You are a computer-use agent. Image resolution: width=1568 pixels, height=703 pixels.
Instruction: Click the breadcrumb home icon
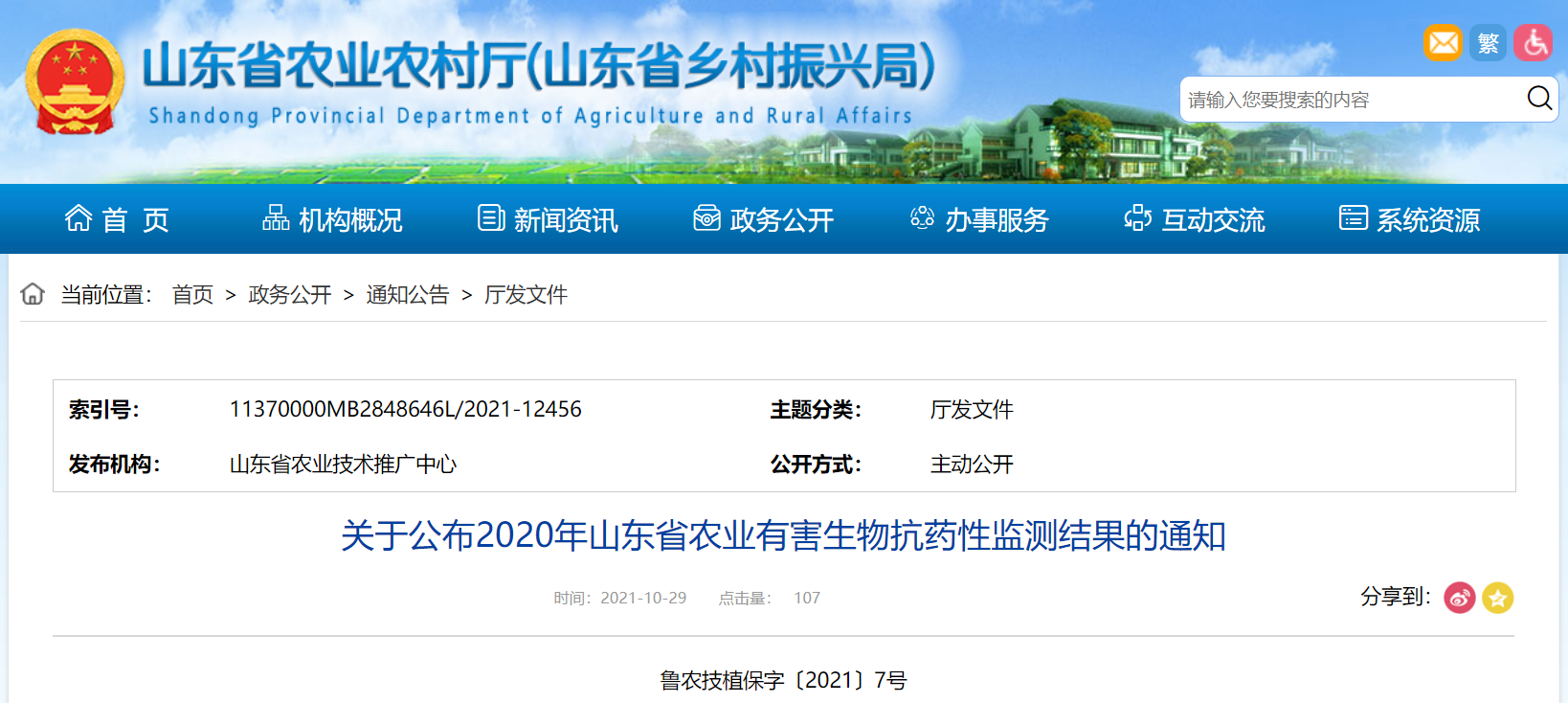click(33, 294)
